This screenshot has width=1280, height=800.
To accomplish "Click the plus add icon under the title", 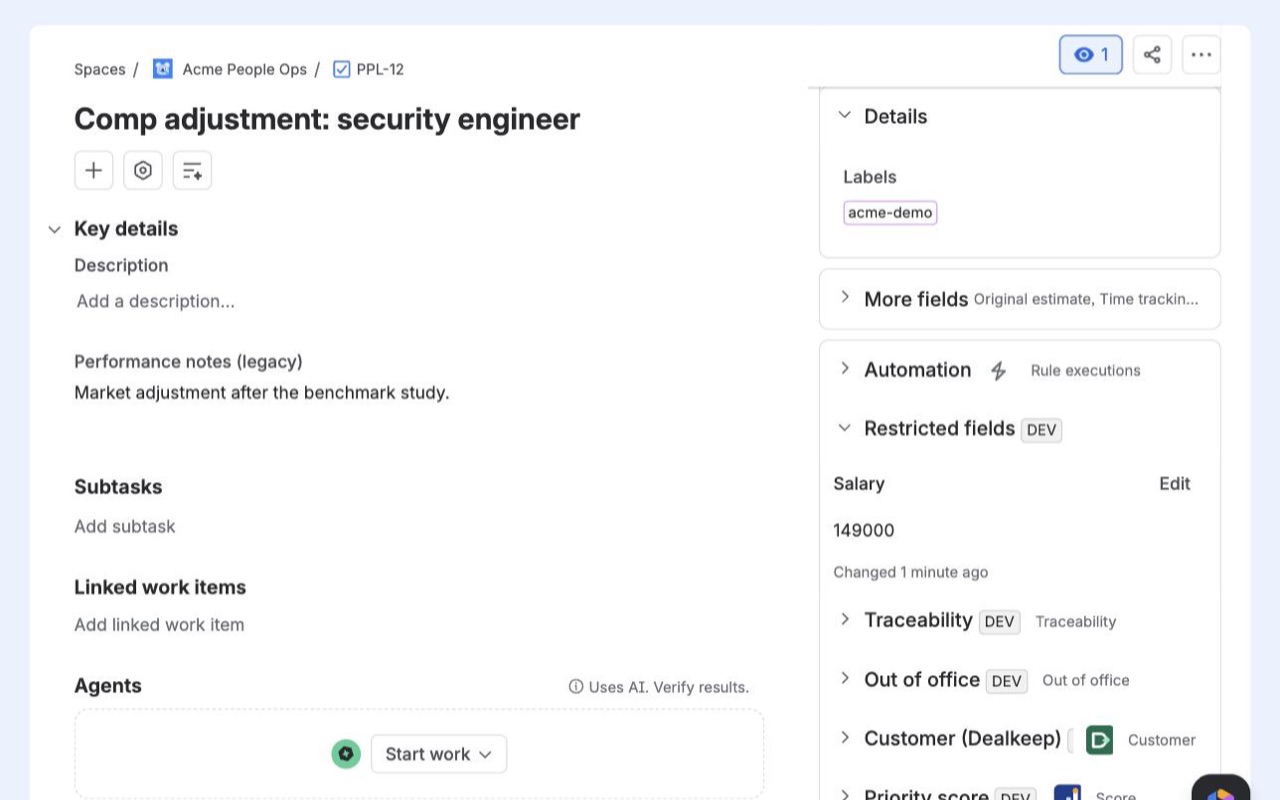I will 93,170.
